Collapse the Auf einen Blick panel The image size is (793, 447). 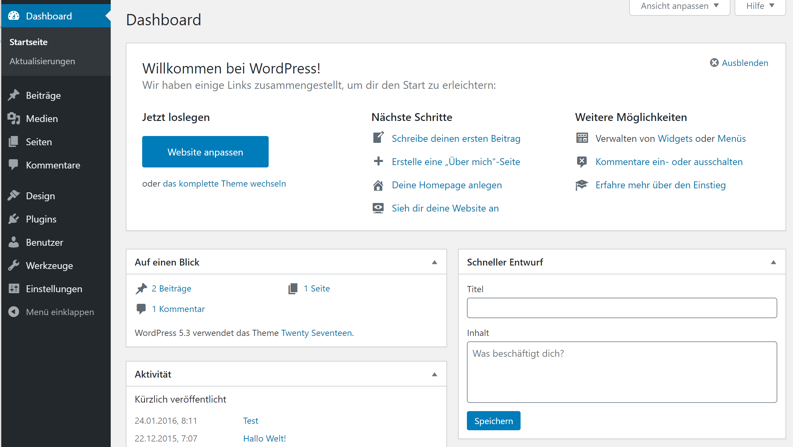pos(434,262)
